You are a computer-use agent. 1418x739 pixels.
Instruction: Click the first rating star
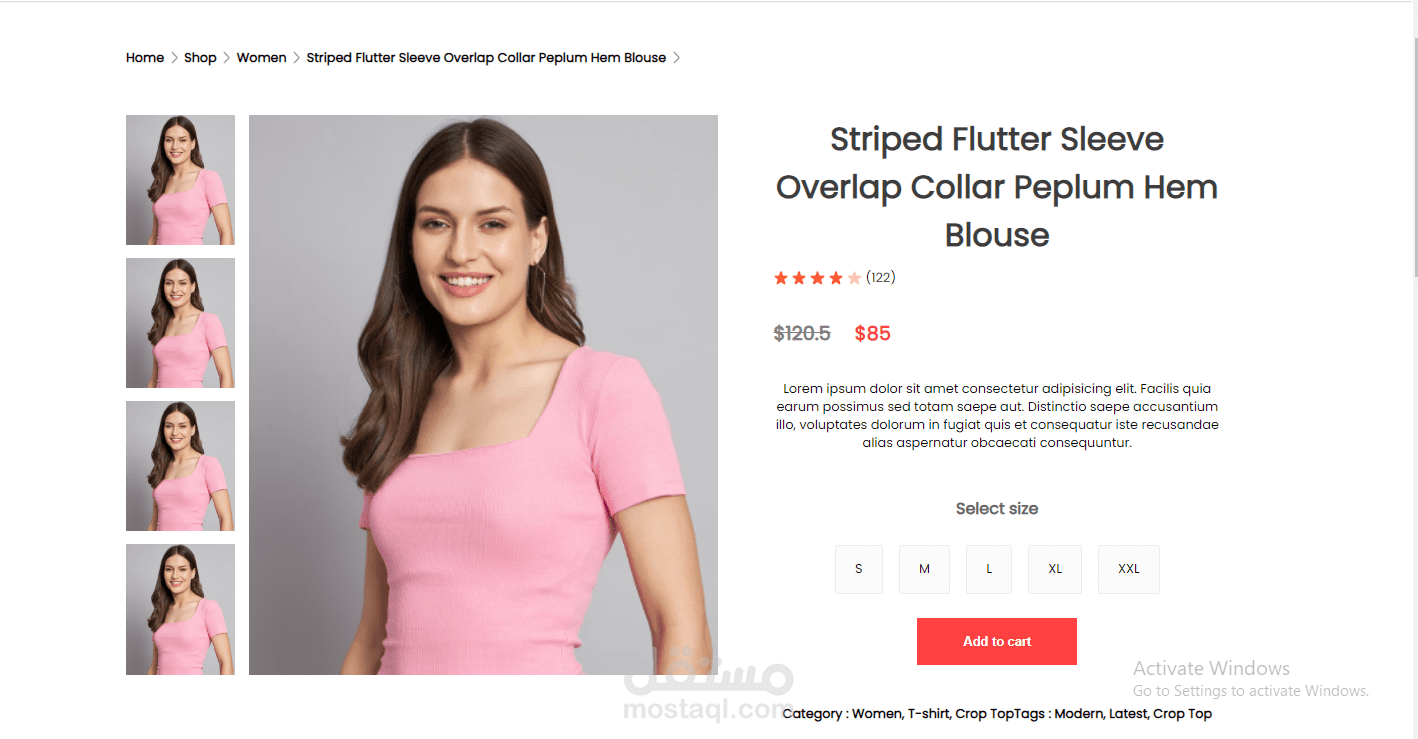(781, 278)
